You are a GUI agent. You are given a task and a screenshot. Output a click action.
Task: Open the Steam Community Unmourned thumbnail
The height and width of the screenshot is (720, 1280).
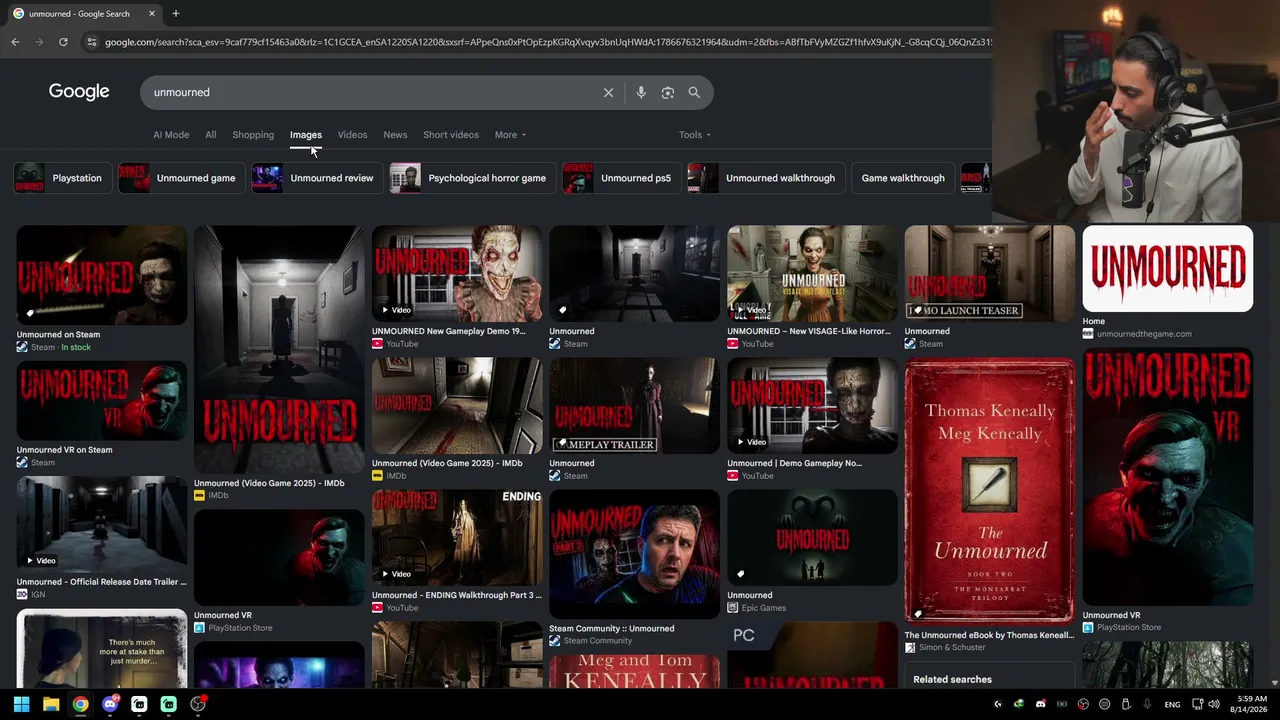click(634, 554)
